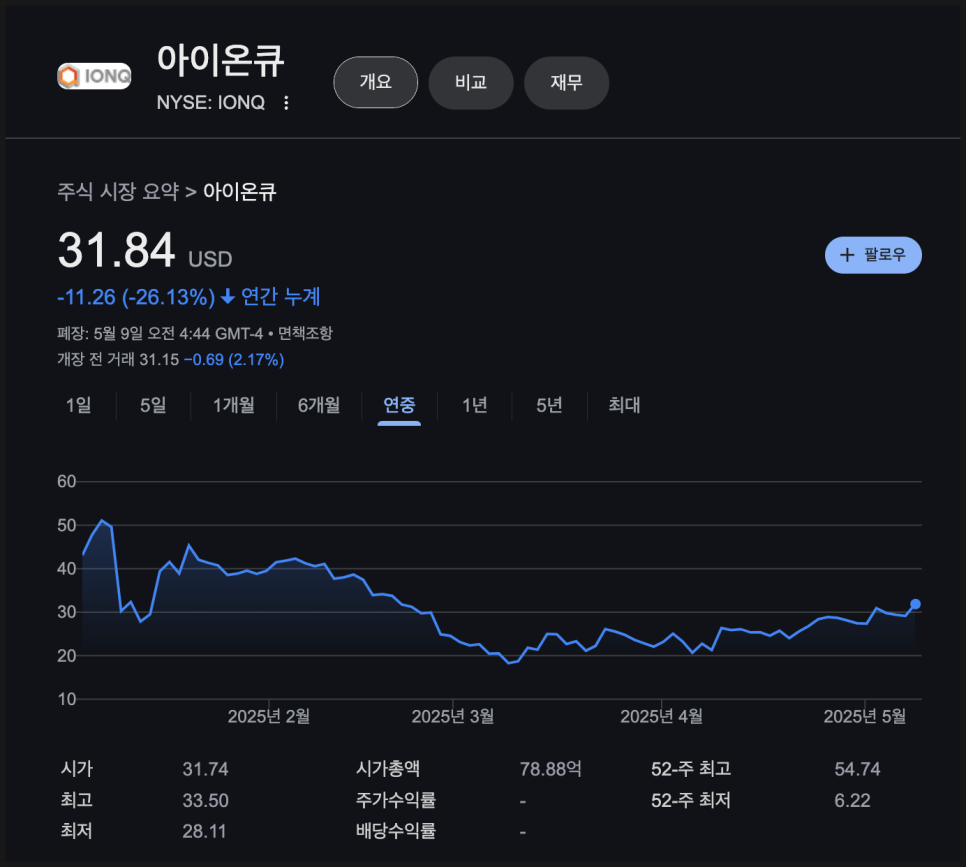
Task: Click the pre-market price 31.15
Action: point(159,359)
